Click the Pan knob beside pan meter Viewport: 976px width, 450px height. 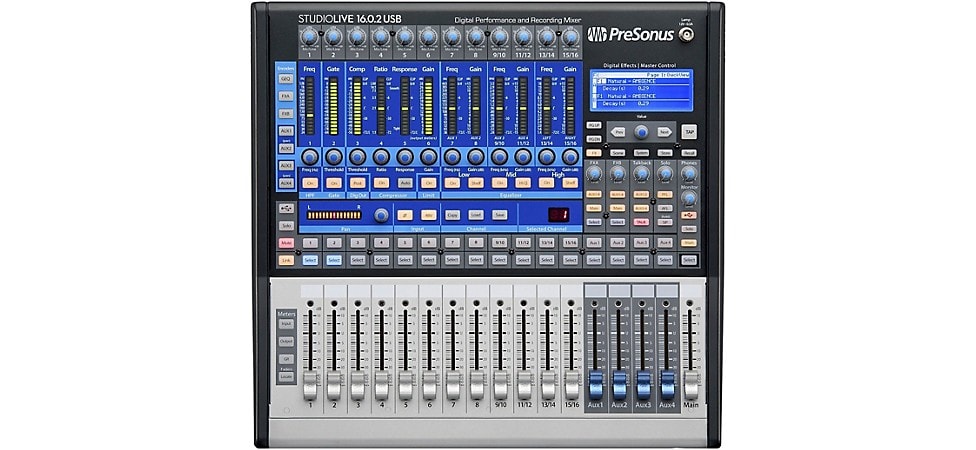(381, 215)
